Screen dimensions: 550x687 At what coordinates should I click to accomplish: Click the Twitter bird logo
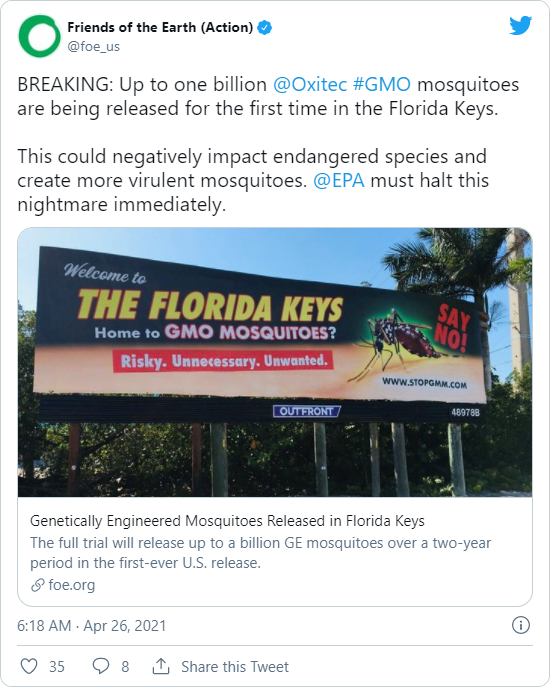tap(520, 25)
